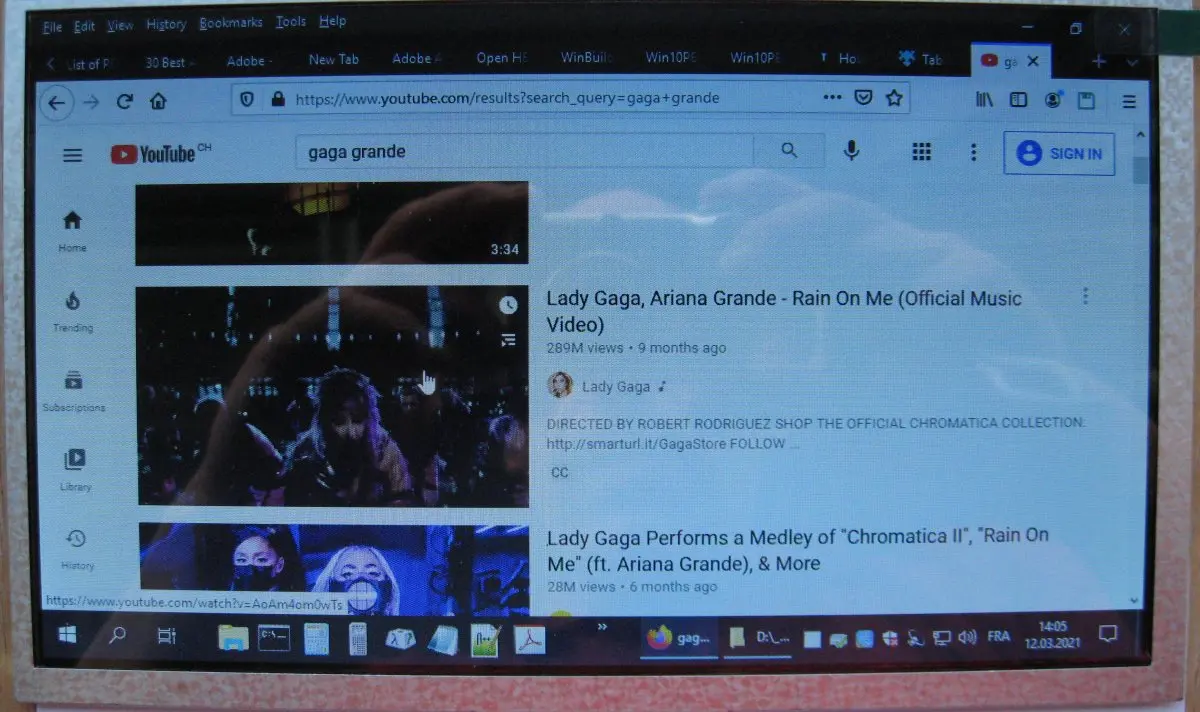Screen dimensions: 1200x712
Task: Open the Windows notification center icon
Action: click(1108, 633)
